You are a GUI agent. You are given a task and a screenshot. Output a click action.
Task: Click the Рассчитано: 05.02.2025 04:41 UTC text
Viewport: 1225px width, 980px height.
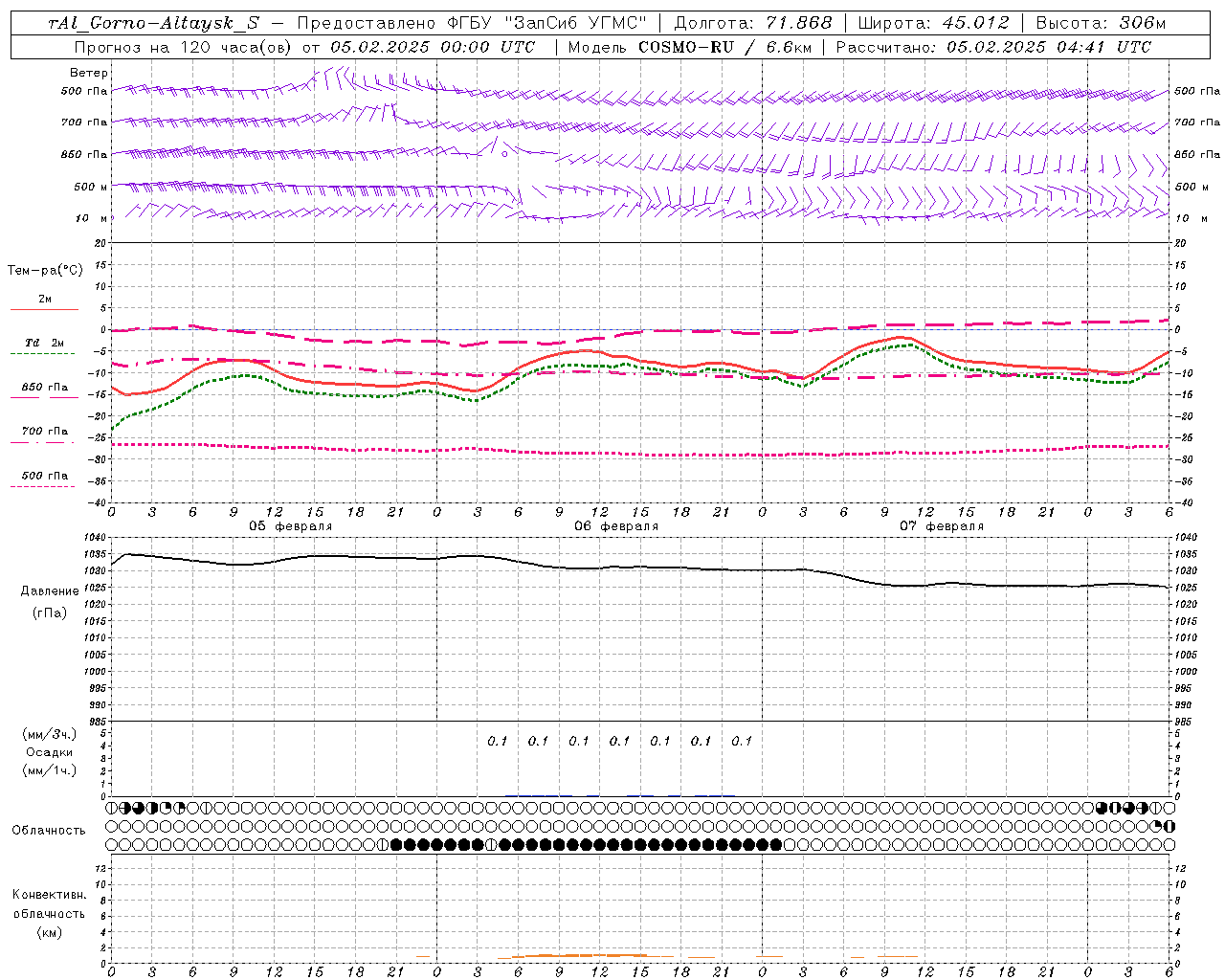993,47
